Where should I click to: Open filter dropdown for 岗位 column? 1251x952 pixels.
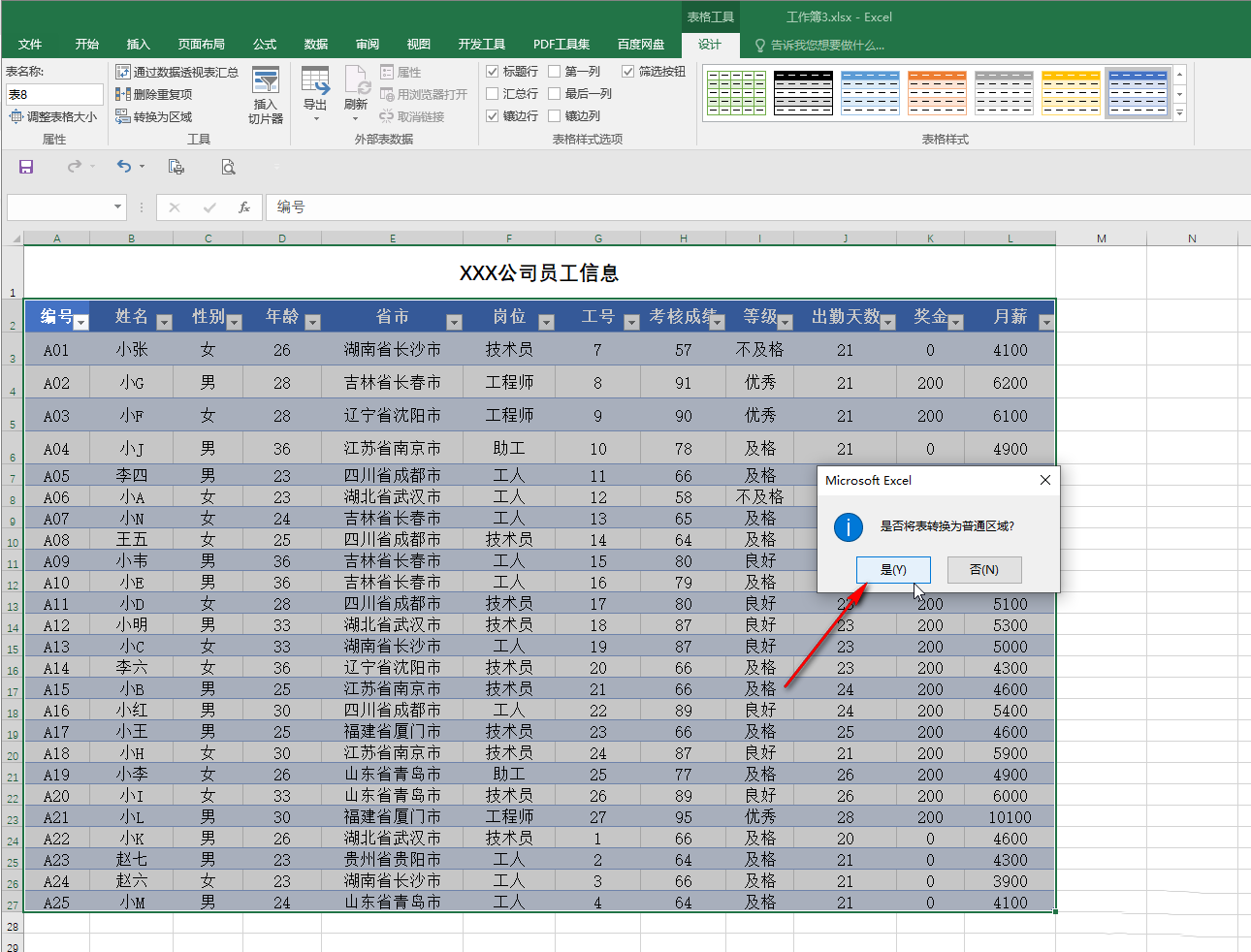[x=546, y=322]
